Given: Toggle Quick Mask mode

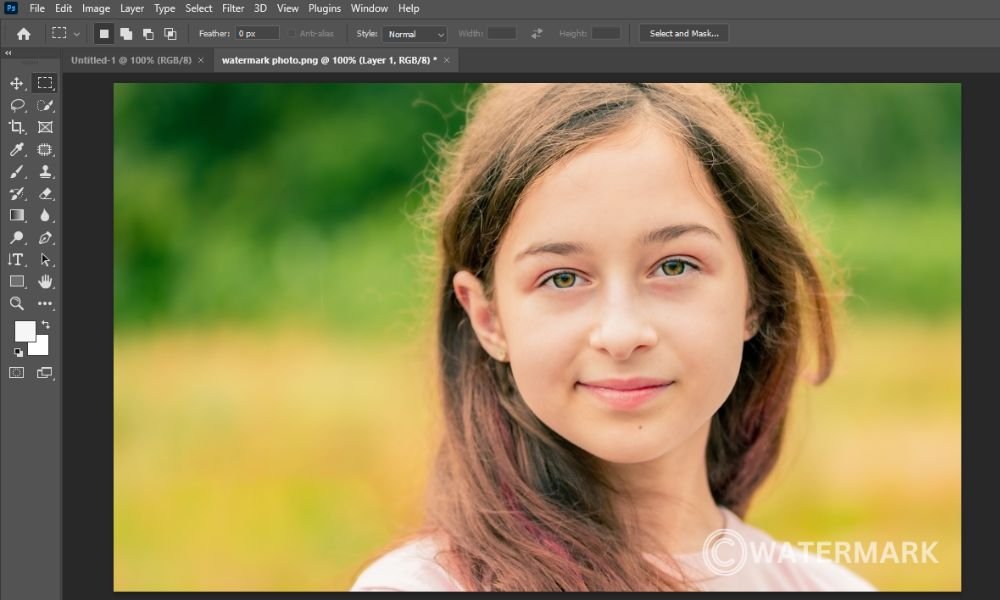Looking at the screenshot, I should coord(17,373).
